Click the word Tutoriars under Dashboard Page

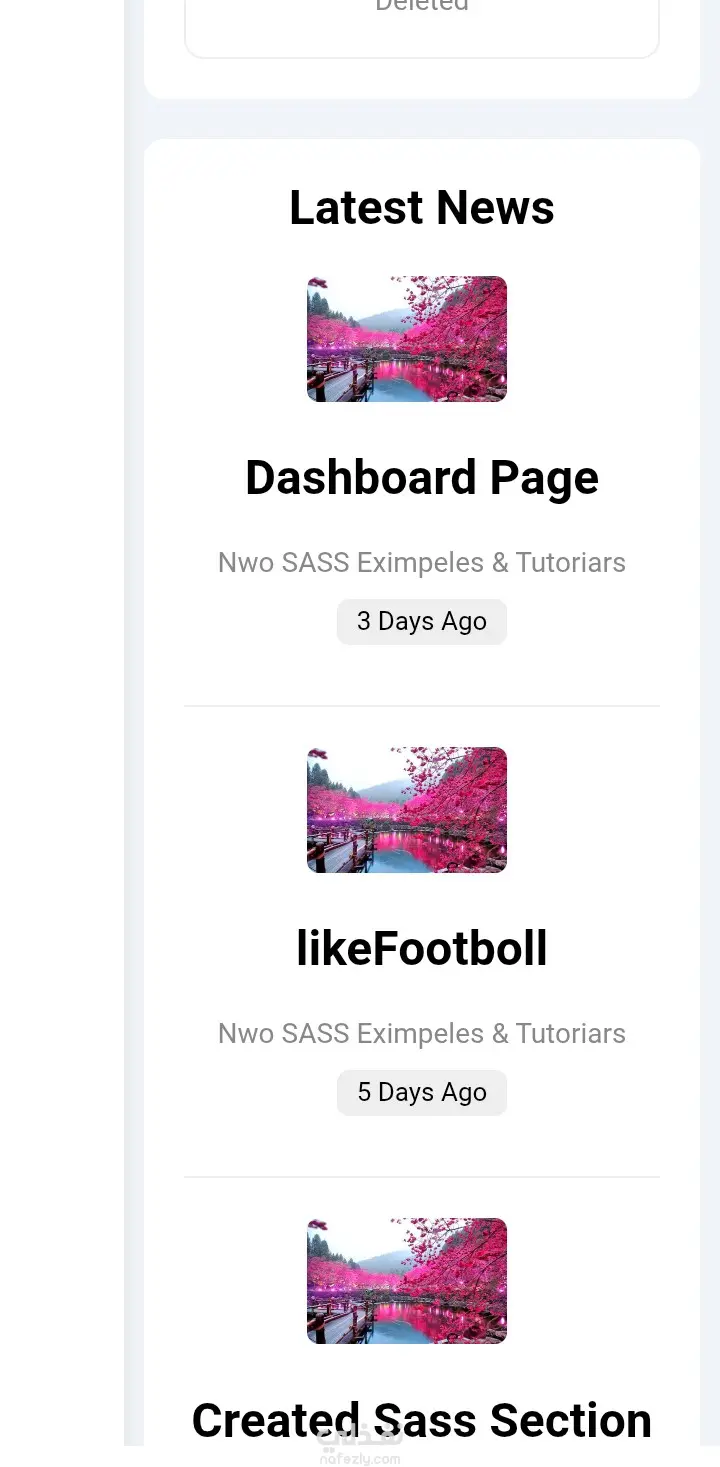571,563
